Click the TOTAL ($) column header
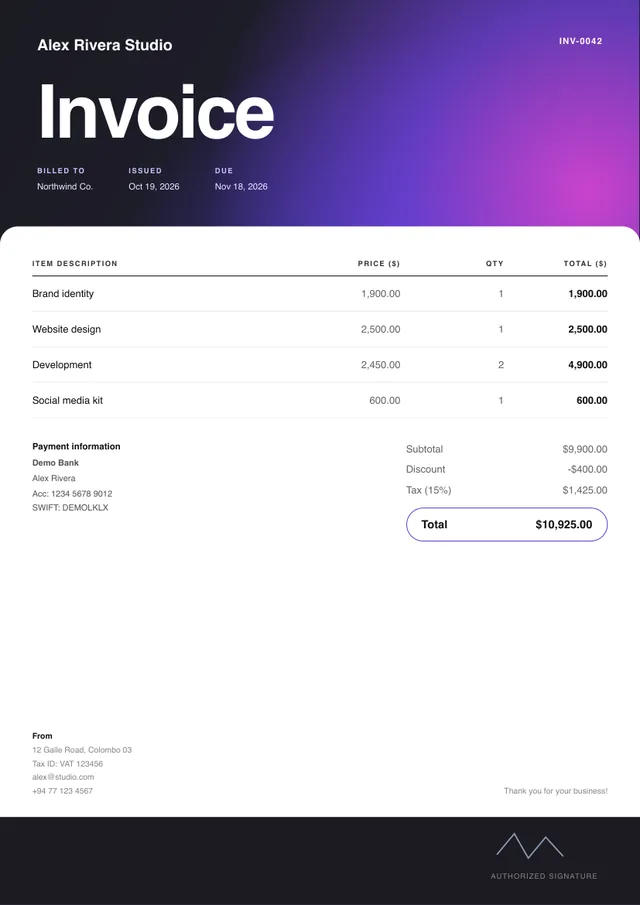Viewport: 640px width, 905px height. 585,263
